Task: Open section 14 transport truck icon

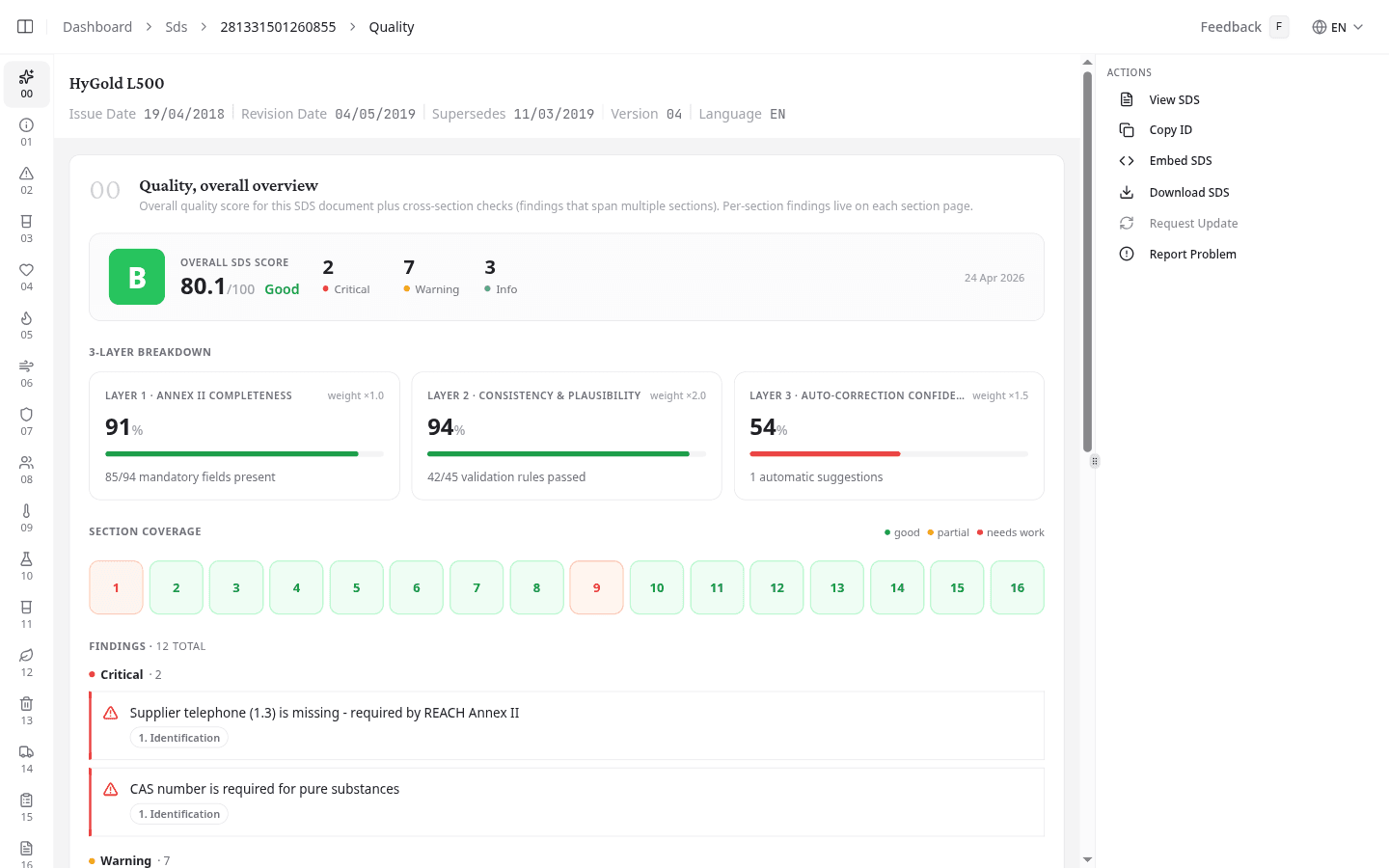Action: (27, 752)
